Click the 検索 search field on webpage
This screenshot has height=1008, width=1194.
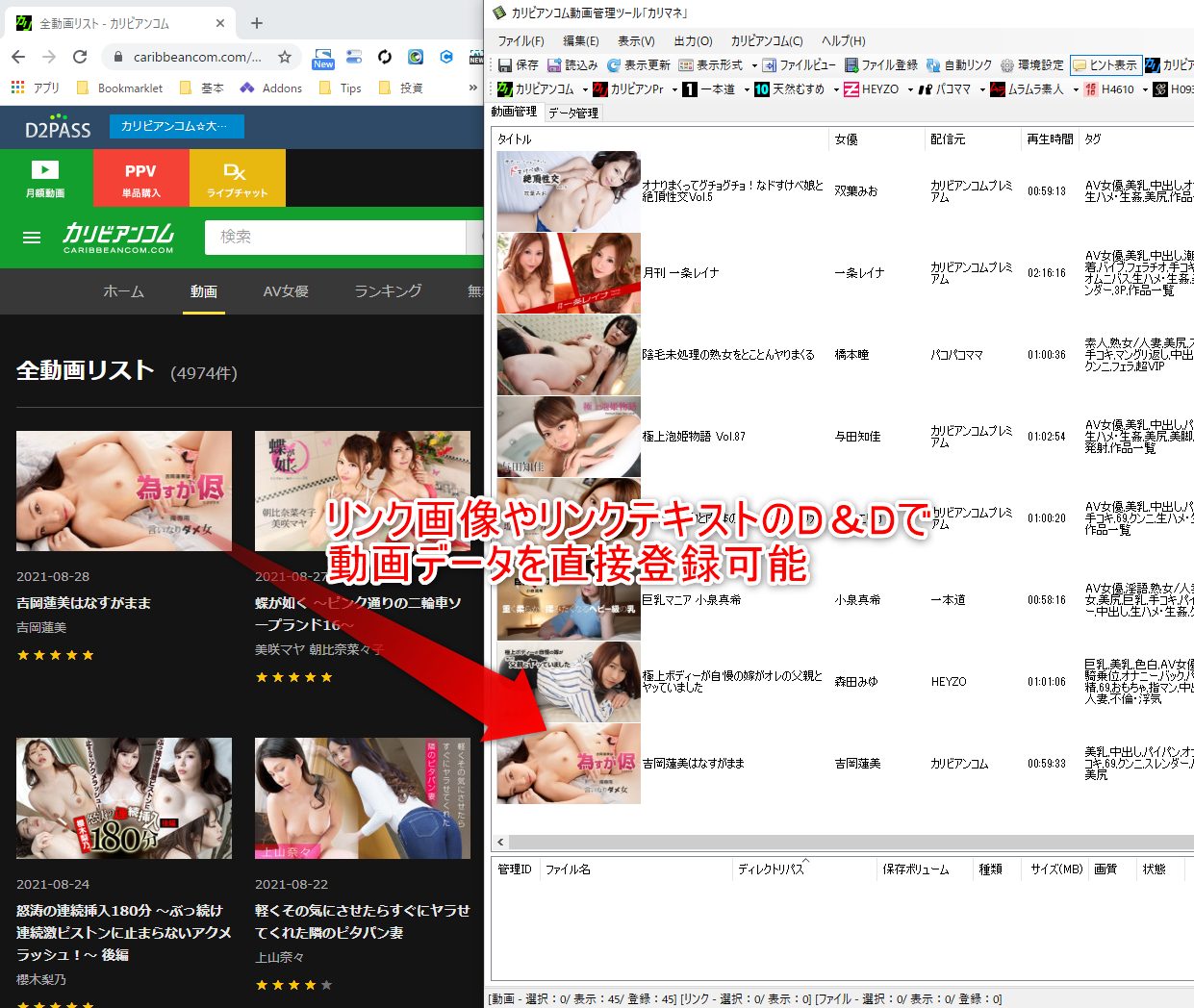click(x=337, y=237)
